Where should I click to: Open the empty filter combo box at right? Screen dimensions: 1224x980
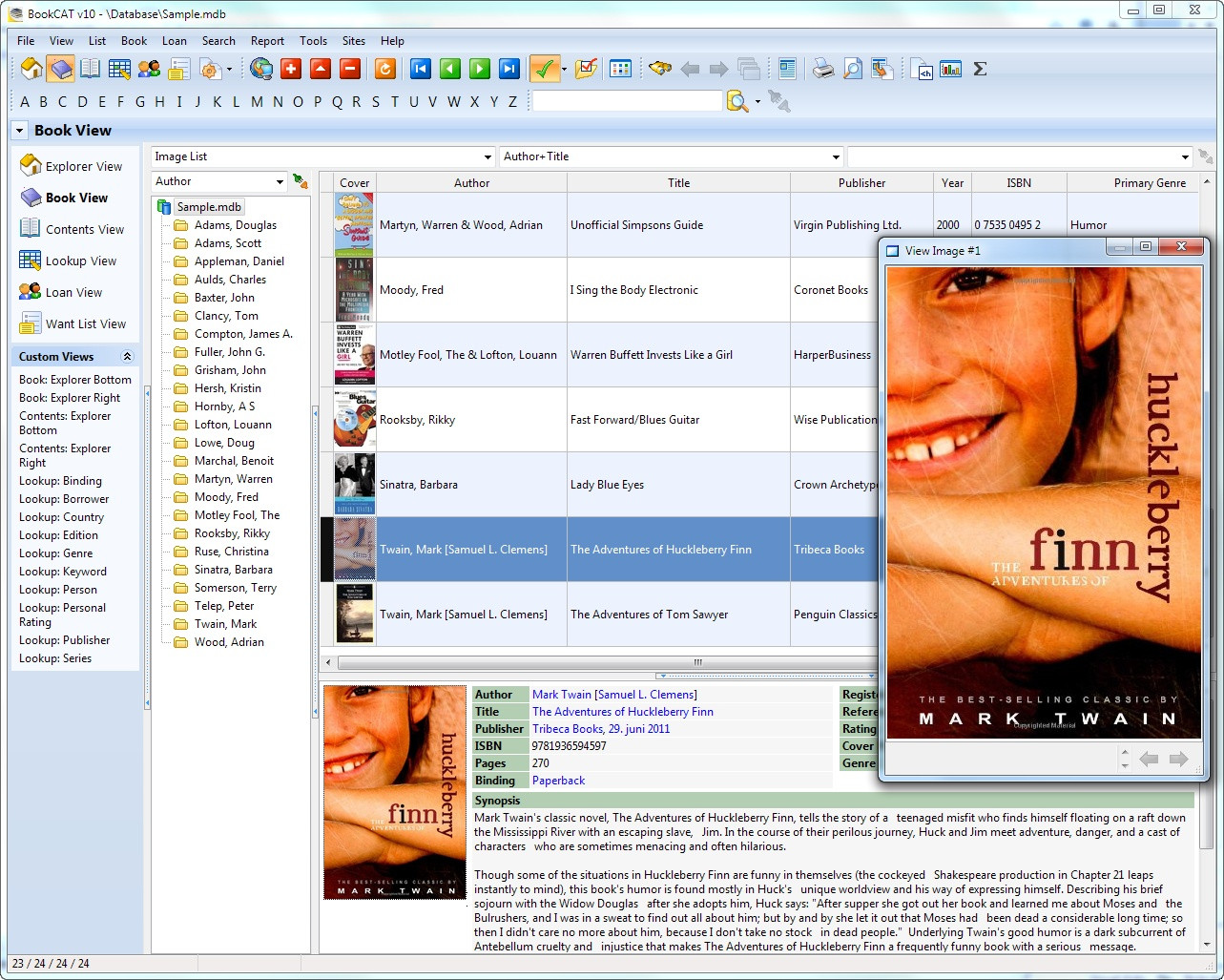(1185, 156)
